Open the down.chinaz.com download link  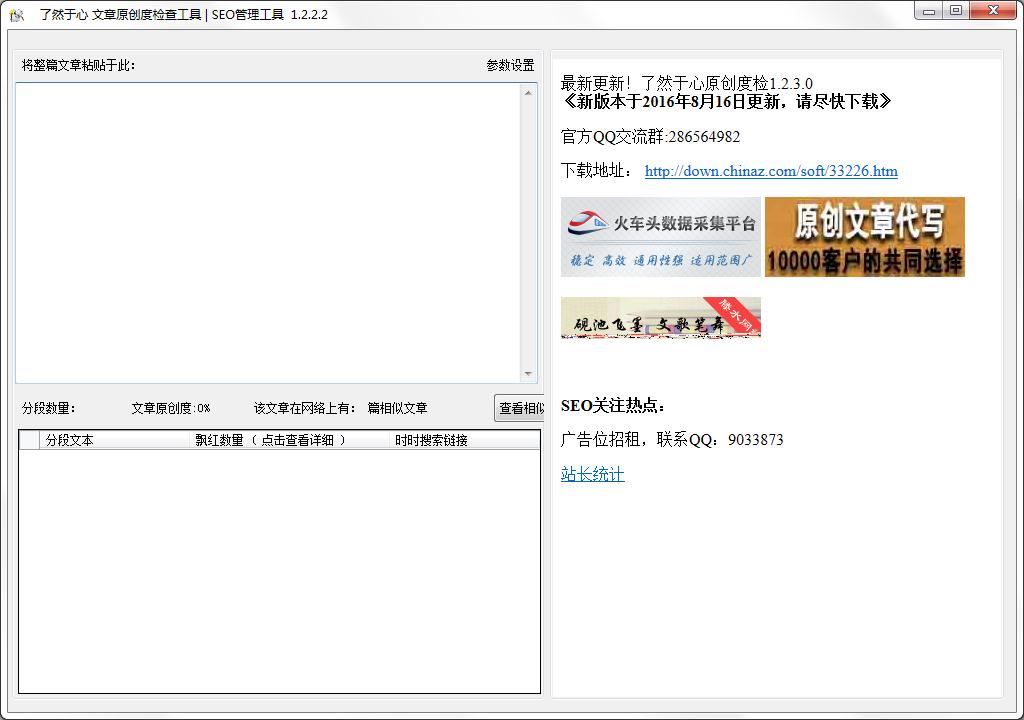pyautogui.click(x=771, y=171)
